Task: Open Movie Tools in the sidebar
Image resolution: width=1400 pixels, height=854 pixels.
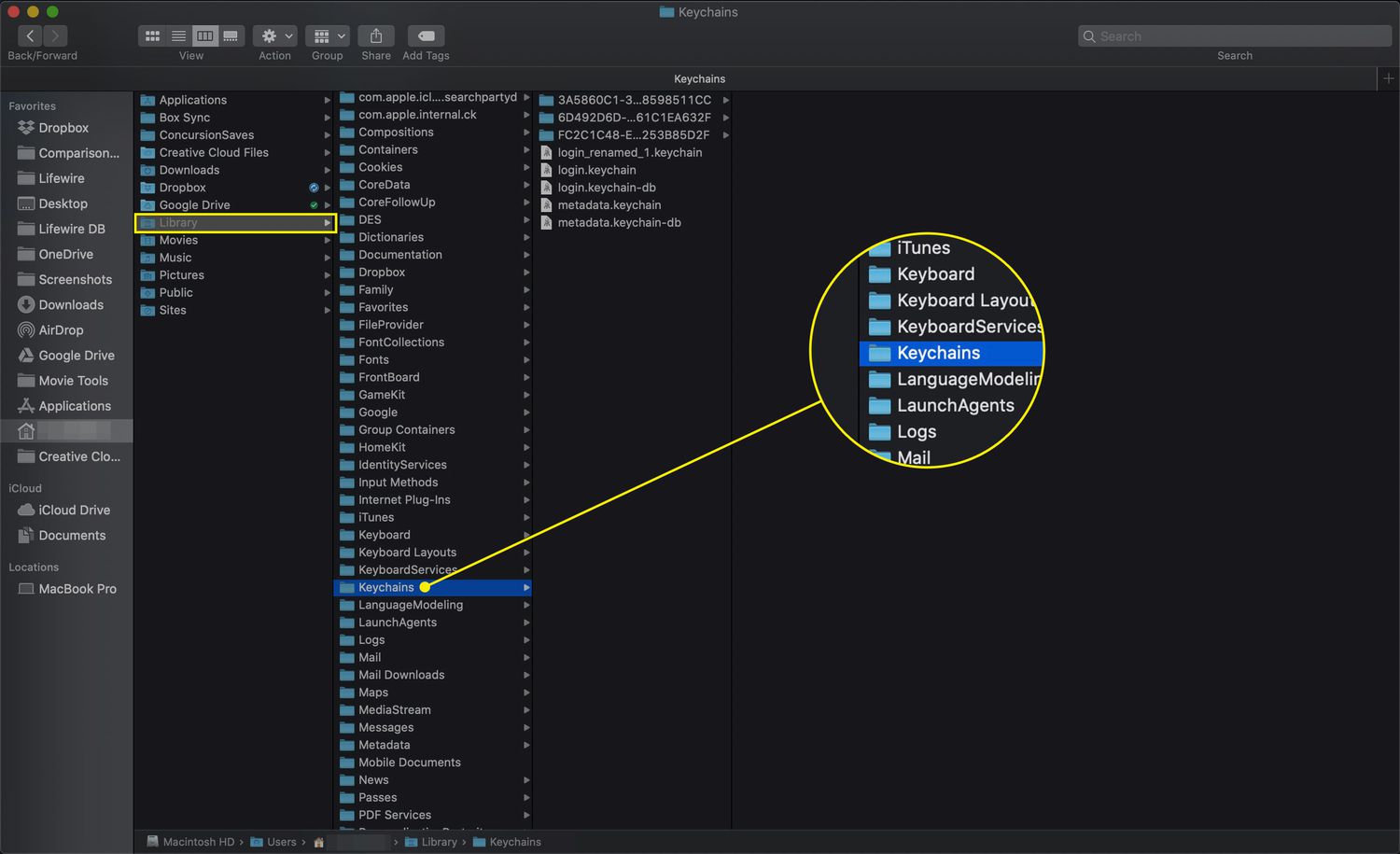Action: (66, 380)
